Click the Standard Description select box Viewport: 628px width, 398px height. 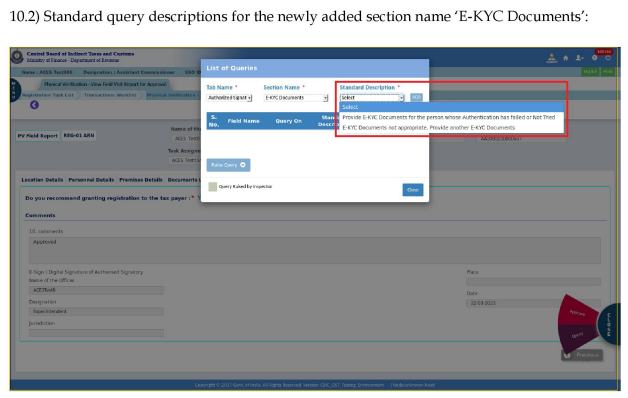372,98
